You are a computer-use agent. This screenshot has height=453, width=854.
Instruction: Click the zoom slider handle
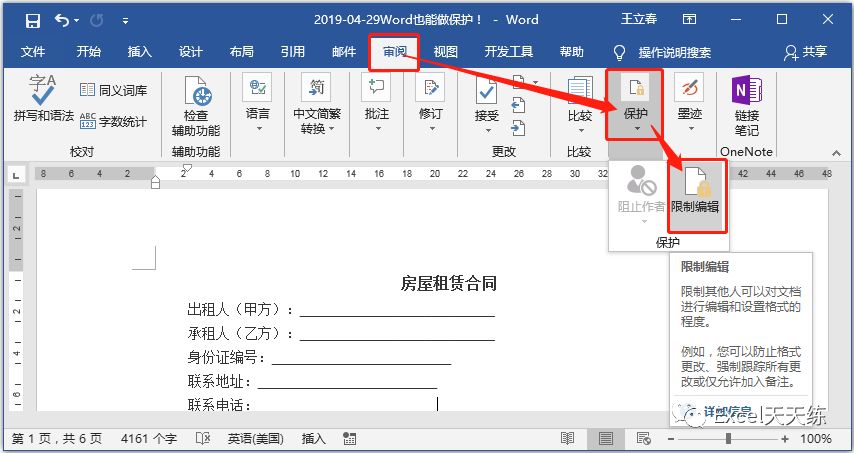(728, 439)
